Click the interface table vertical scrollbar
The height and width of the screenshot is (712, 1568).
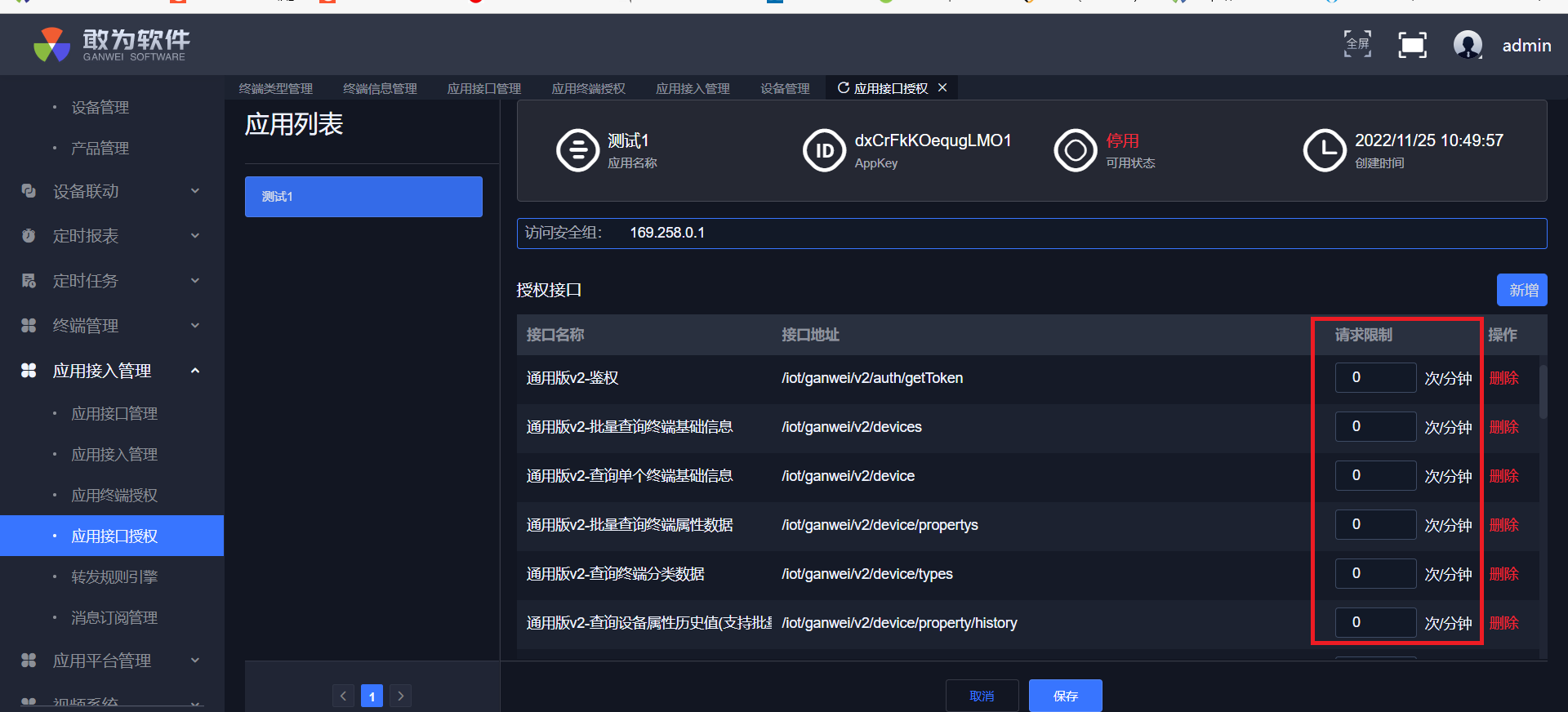pyautogui.click(x=1543, y=392)
